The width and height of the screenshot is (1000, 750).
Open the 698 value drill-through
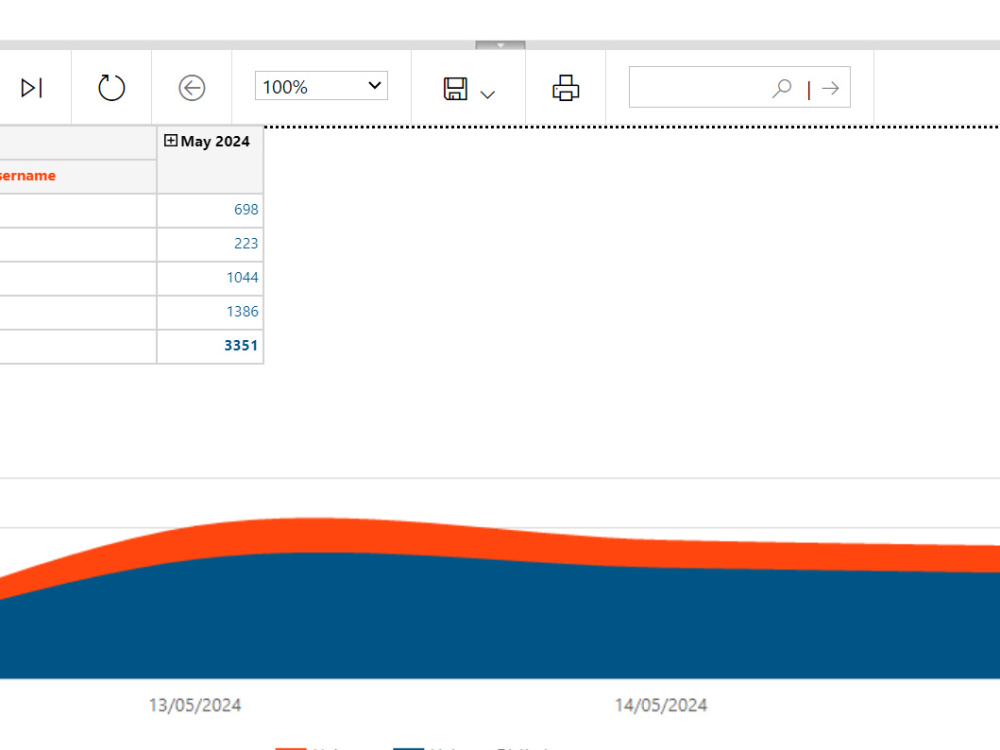pyautogui.click(x=246, y=209)
